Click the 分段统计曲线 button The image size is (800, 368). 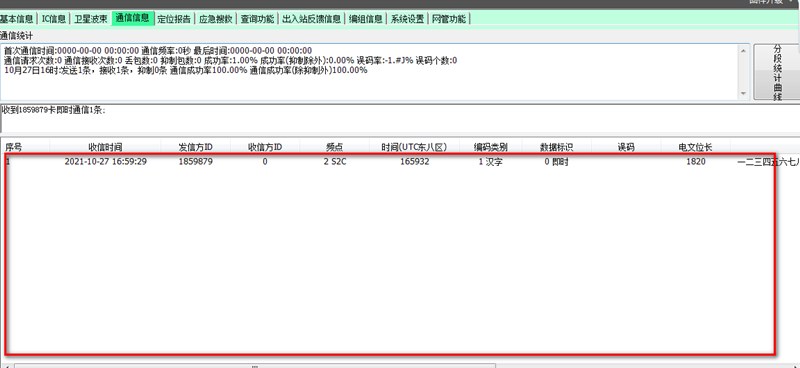pos(777,72)
